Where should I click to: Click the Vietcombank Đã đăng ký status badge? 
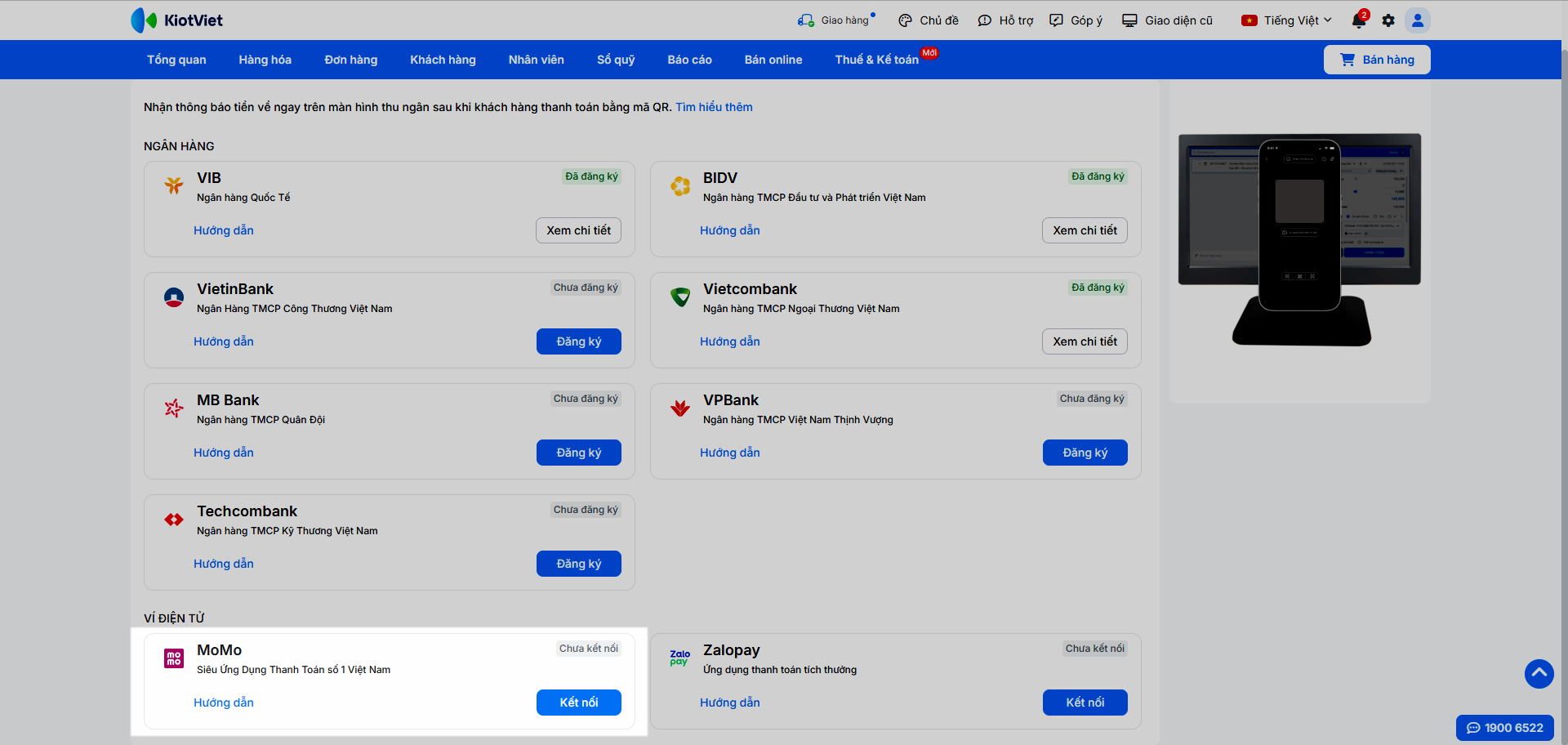point(1098,288)
